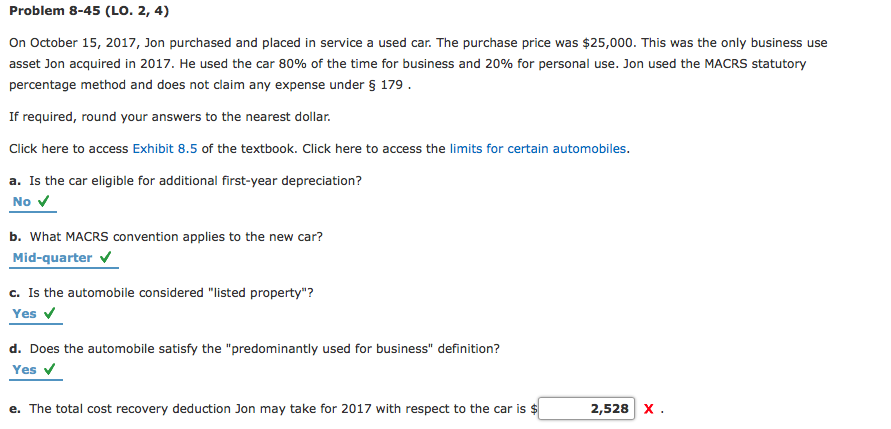The height and width of the screenshot is (429, 891).
Task: Open the limits for certain automobiles link
Action: pos(538,149)
